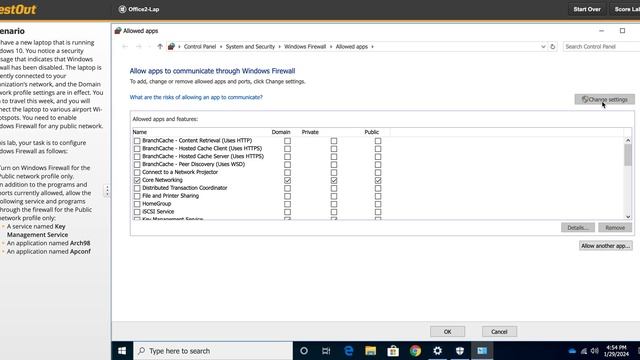Sort the list by the Name column header
Image resolution: width=640 pixels, height=360 pixels.
point(140,132)
